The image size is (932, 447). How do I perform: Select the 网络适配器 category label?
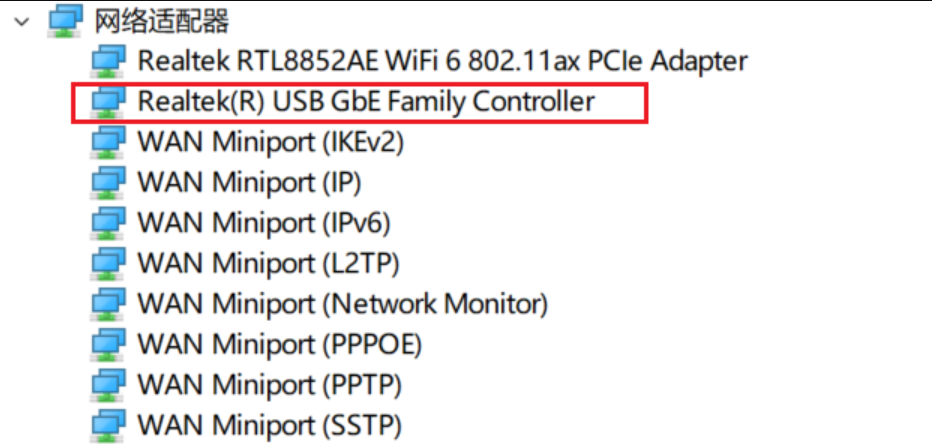(161, 20)
